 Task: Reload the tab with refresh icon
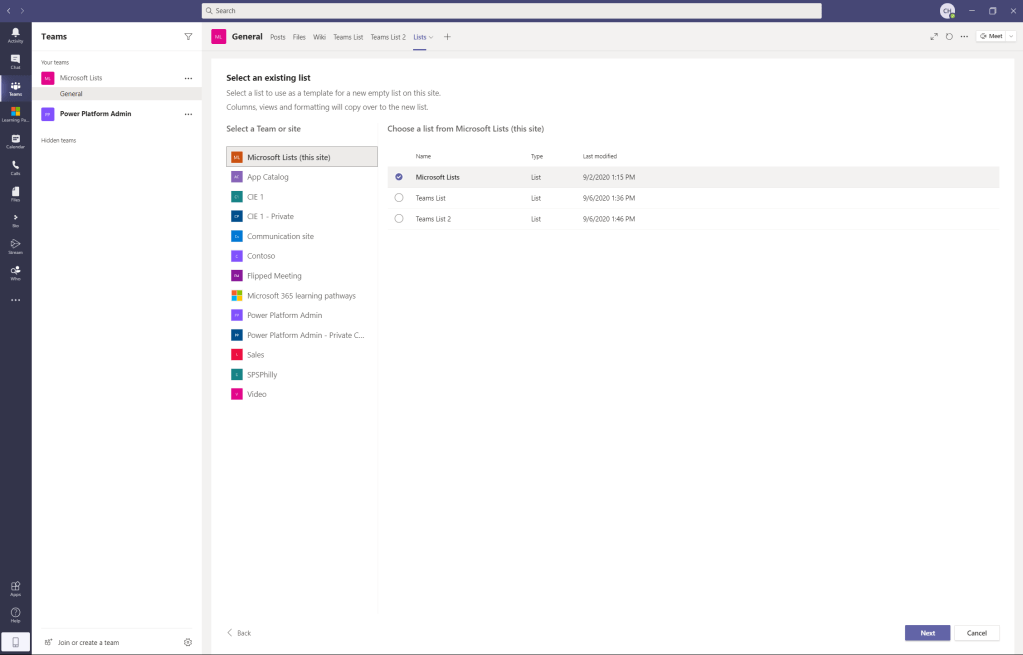pos(949,36)
